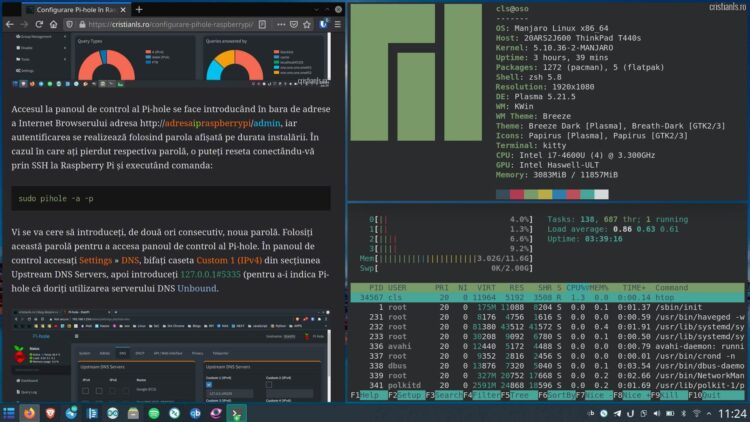Open the Firefox home page
750x422 pixels.
coord(54,24)
